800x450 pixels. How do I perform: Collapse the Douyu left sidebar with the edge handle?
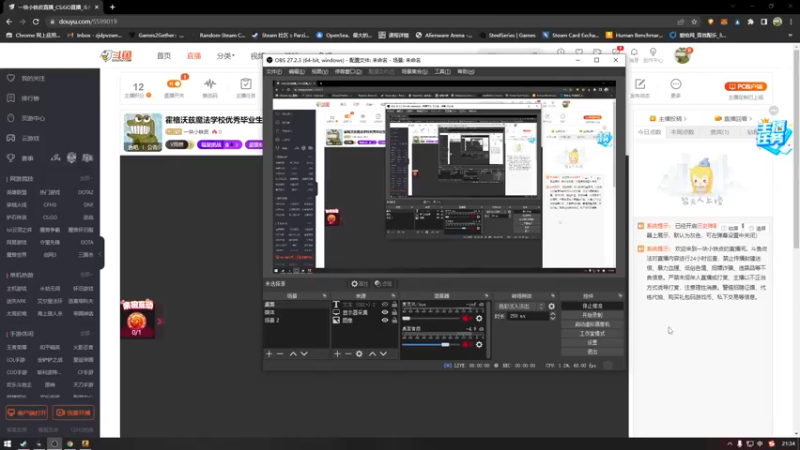pyautogui.click(x=101, y=254)
